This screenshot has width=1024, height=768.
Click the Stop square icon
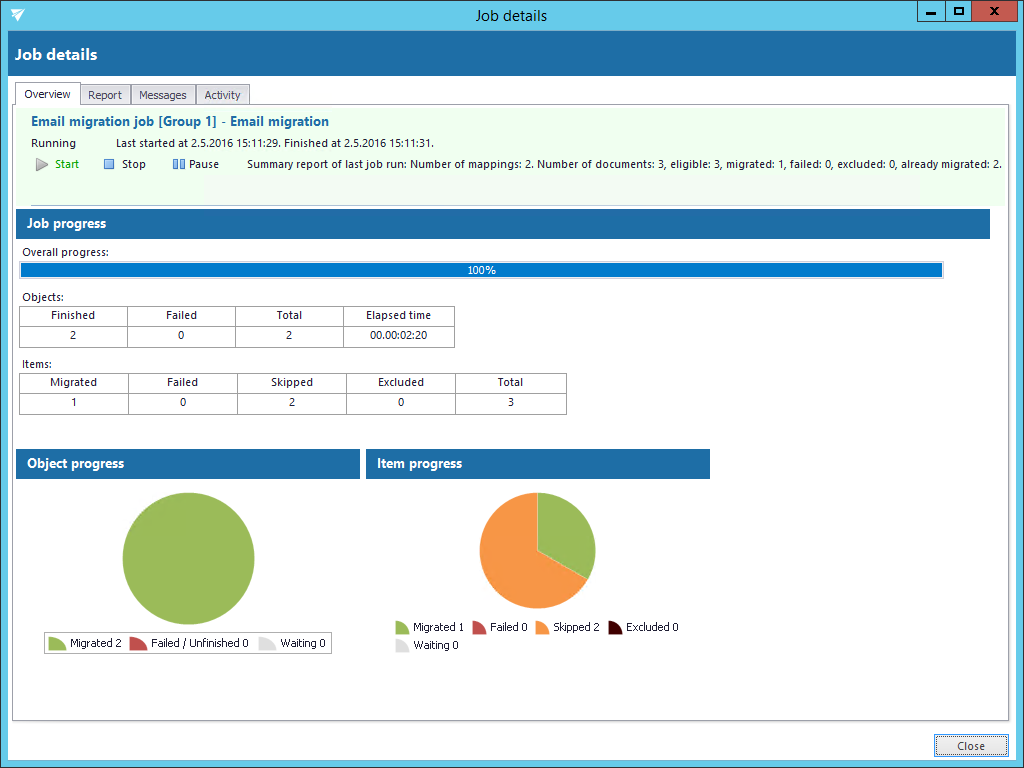pos(109,164)
